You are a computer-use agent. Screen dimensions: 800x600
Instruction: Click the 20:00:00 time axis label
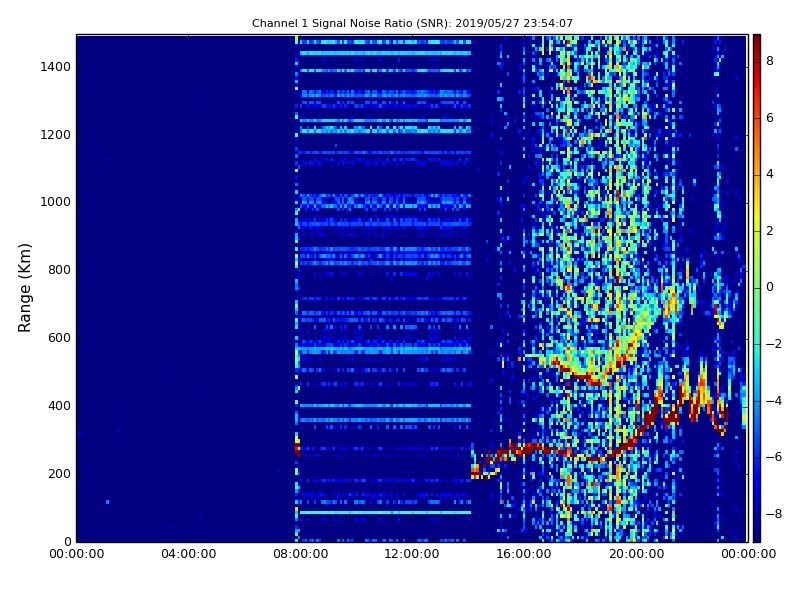point(636,554)
